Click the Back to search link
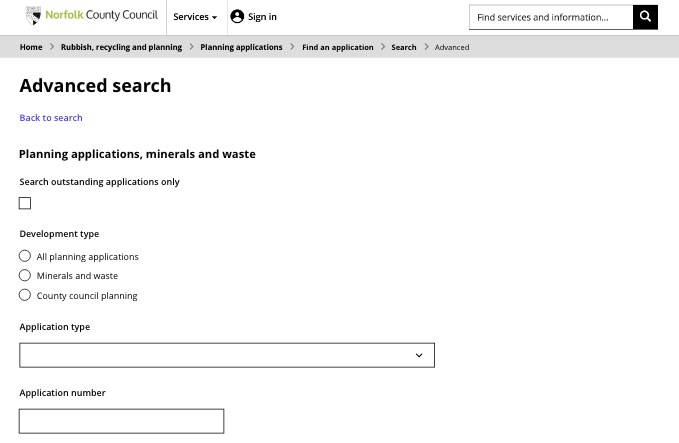679x443 pixels. click(51, 118)
